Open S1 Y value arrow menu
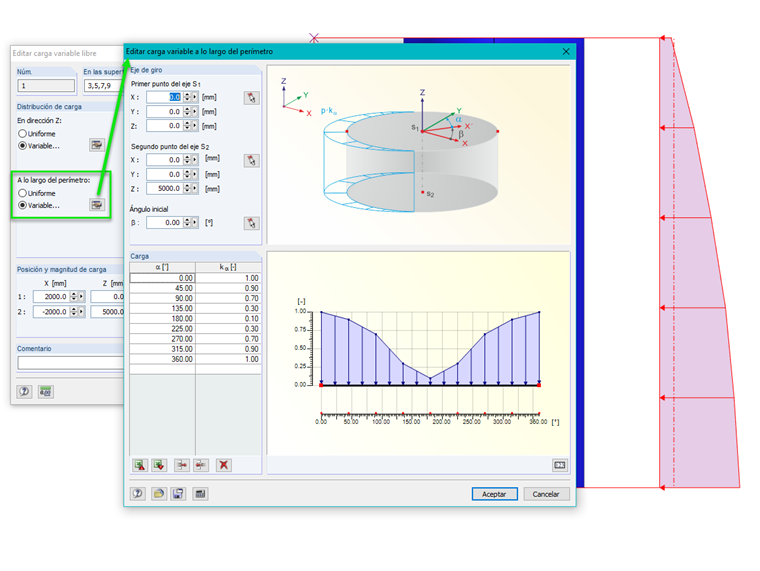This screenshot has width=760, height=571. (x=195, y=112)
